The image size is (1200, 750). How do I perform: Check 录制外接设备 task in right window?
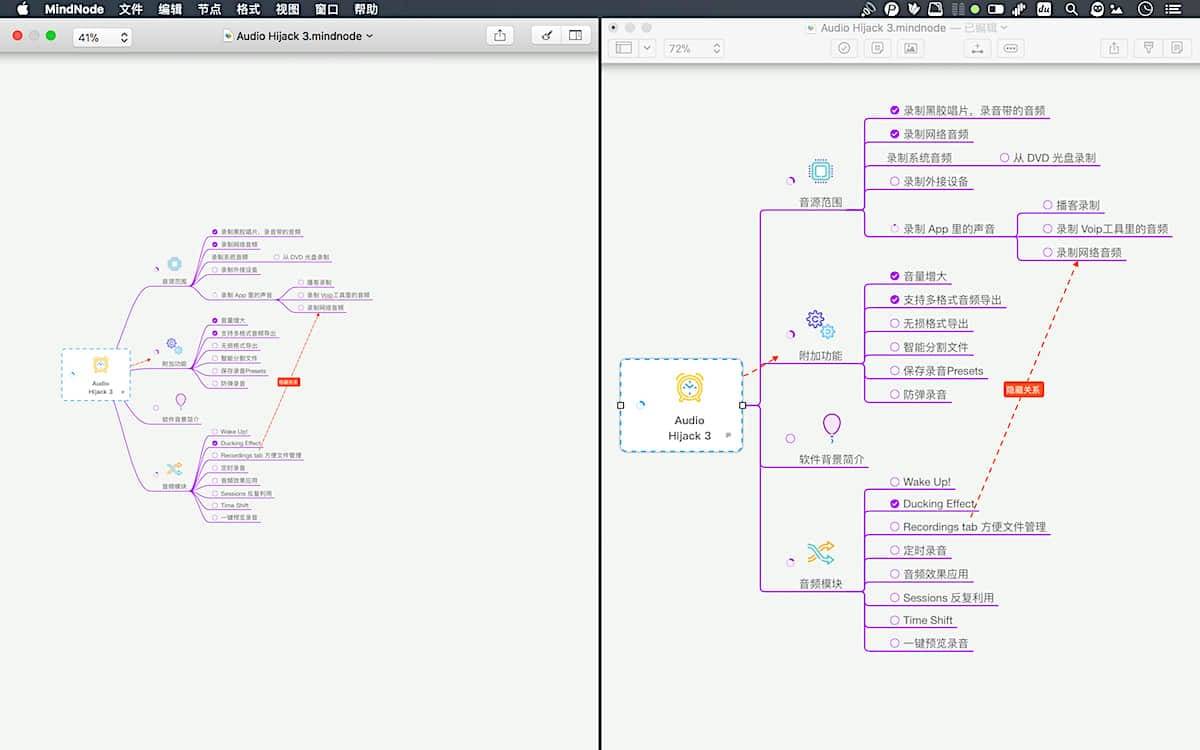coord(895,182)
